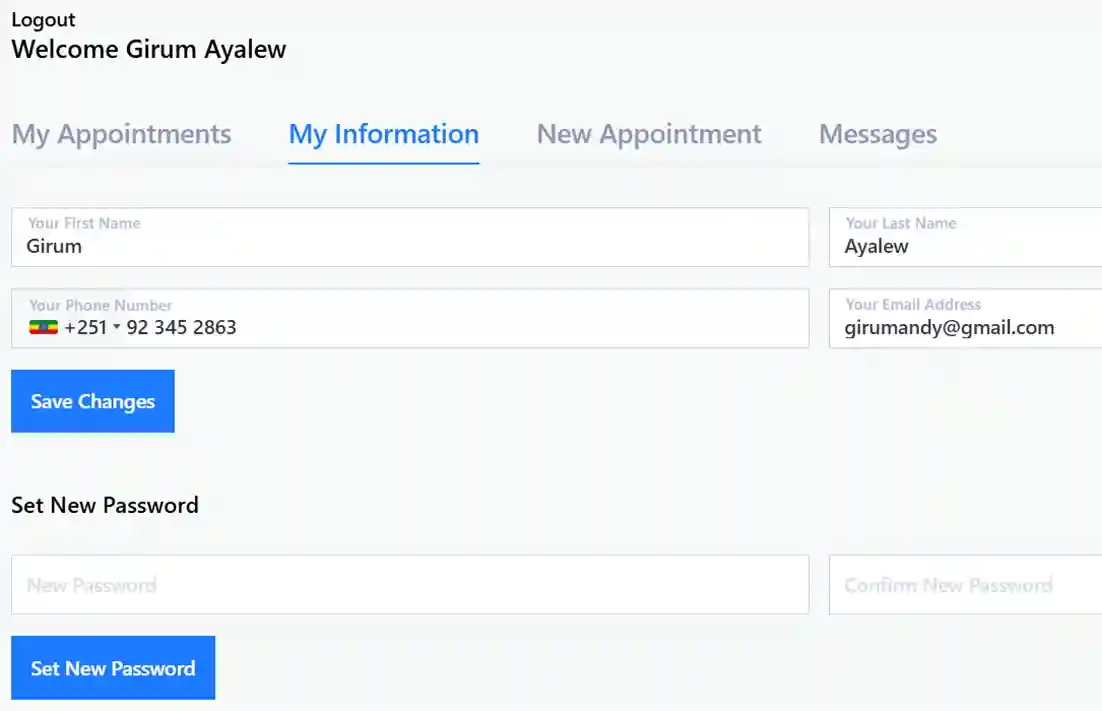Expand the +251 country code dropdown
The image size is (1102, 711).
[x=116, y=327]
